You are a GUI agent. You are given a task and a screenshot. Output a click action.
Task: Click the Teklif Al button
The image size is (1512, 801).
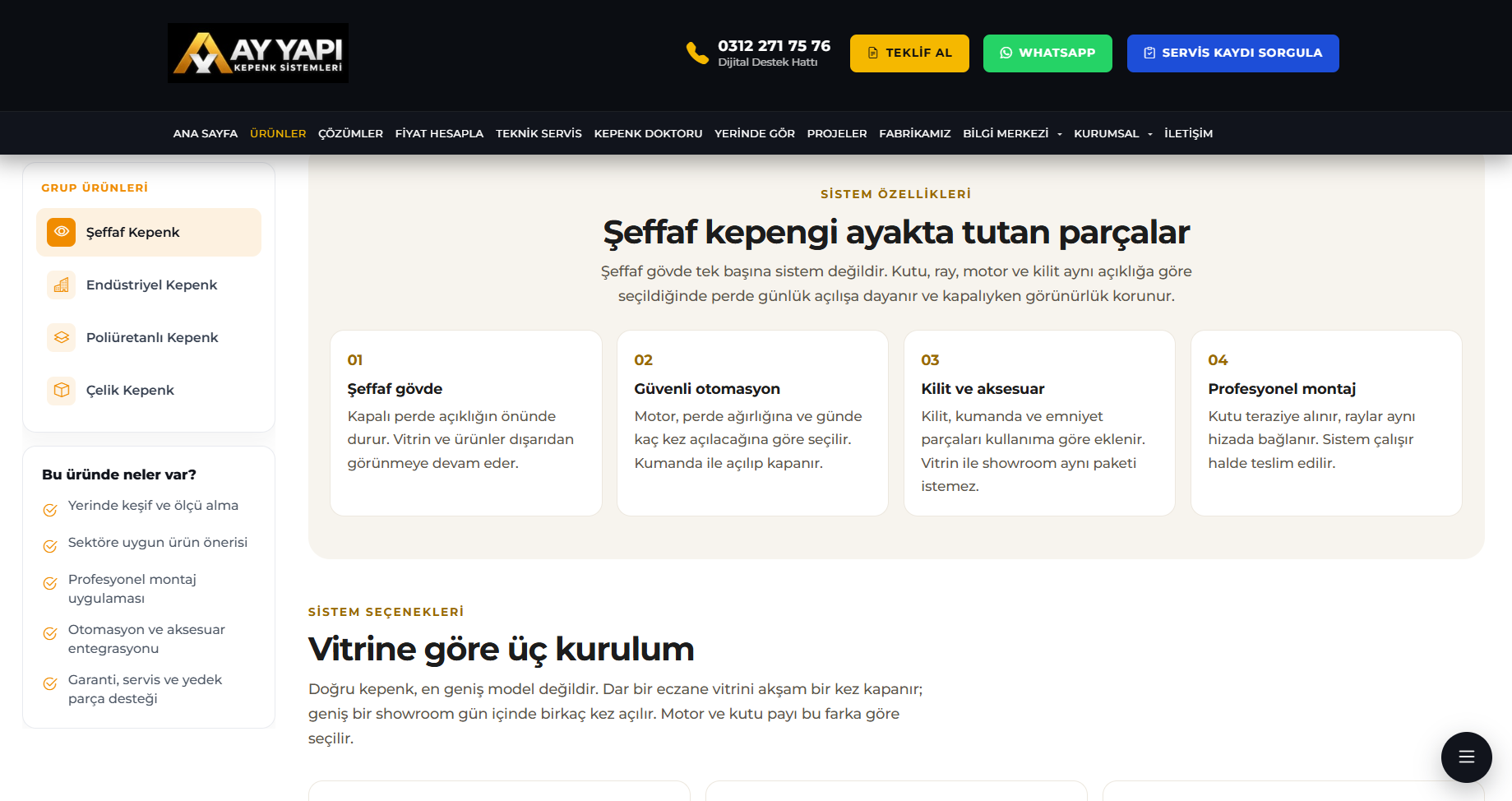pos(909,53)
